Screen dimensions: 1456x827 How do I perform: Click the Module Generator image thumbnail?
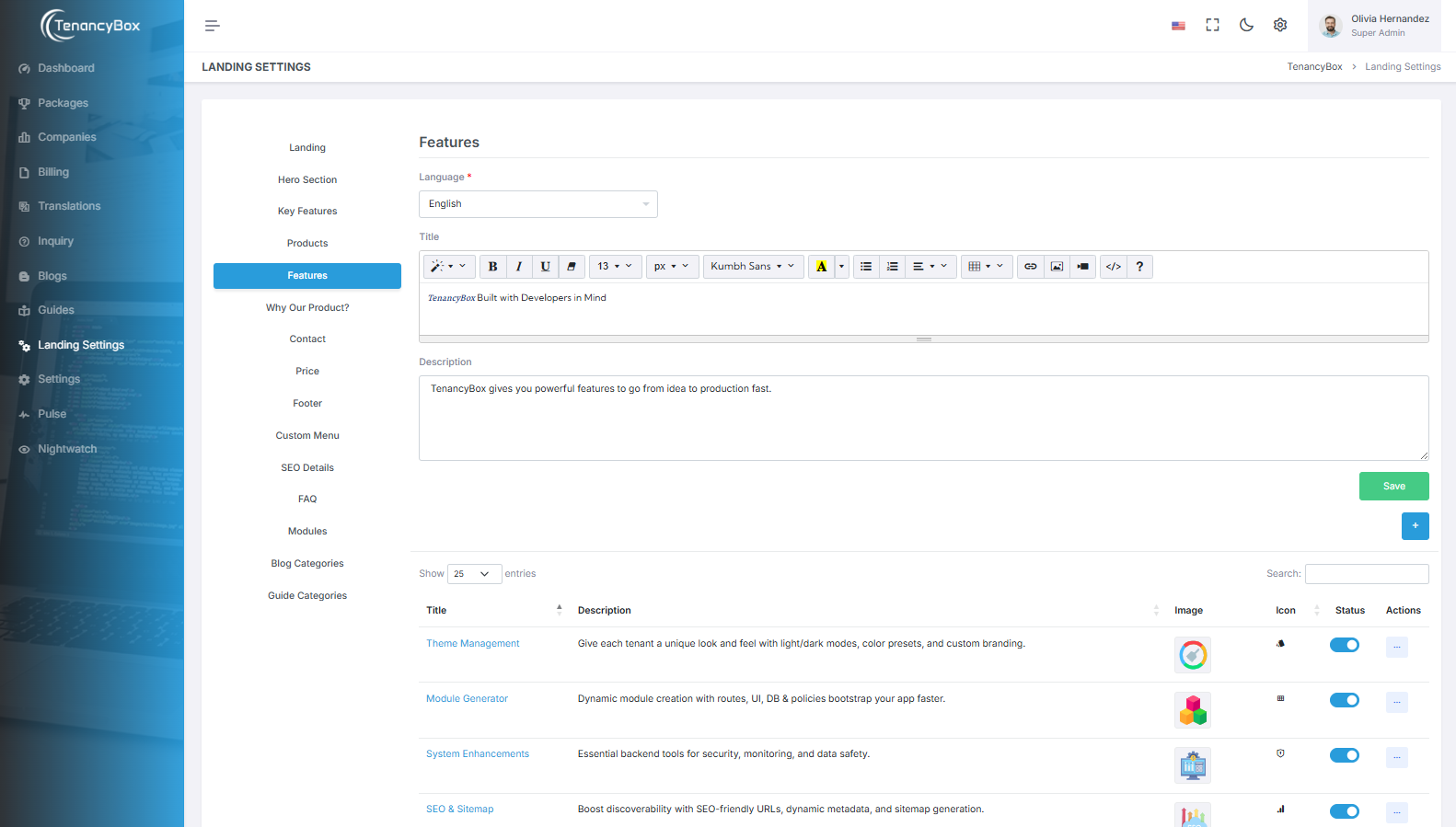1193,710
